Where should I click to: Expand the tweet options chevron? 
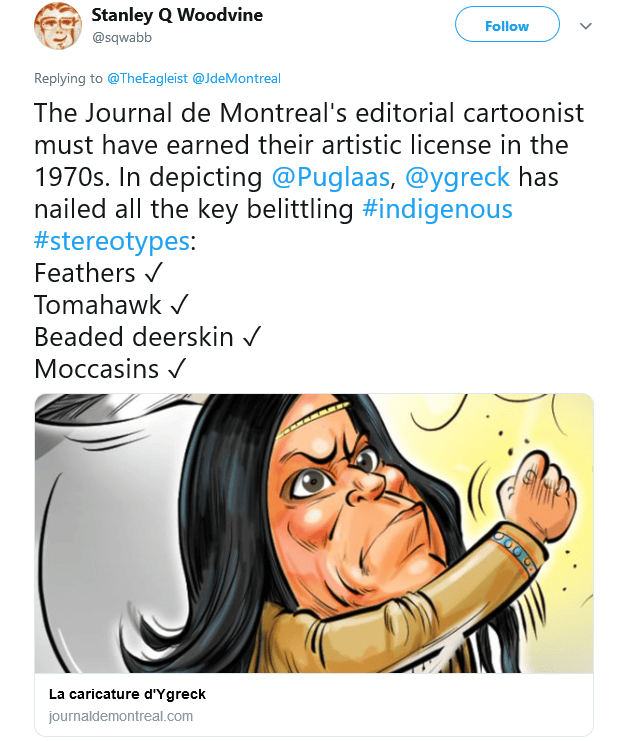[x=586, y=26]
